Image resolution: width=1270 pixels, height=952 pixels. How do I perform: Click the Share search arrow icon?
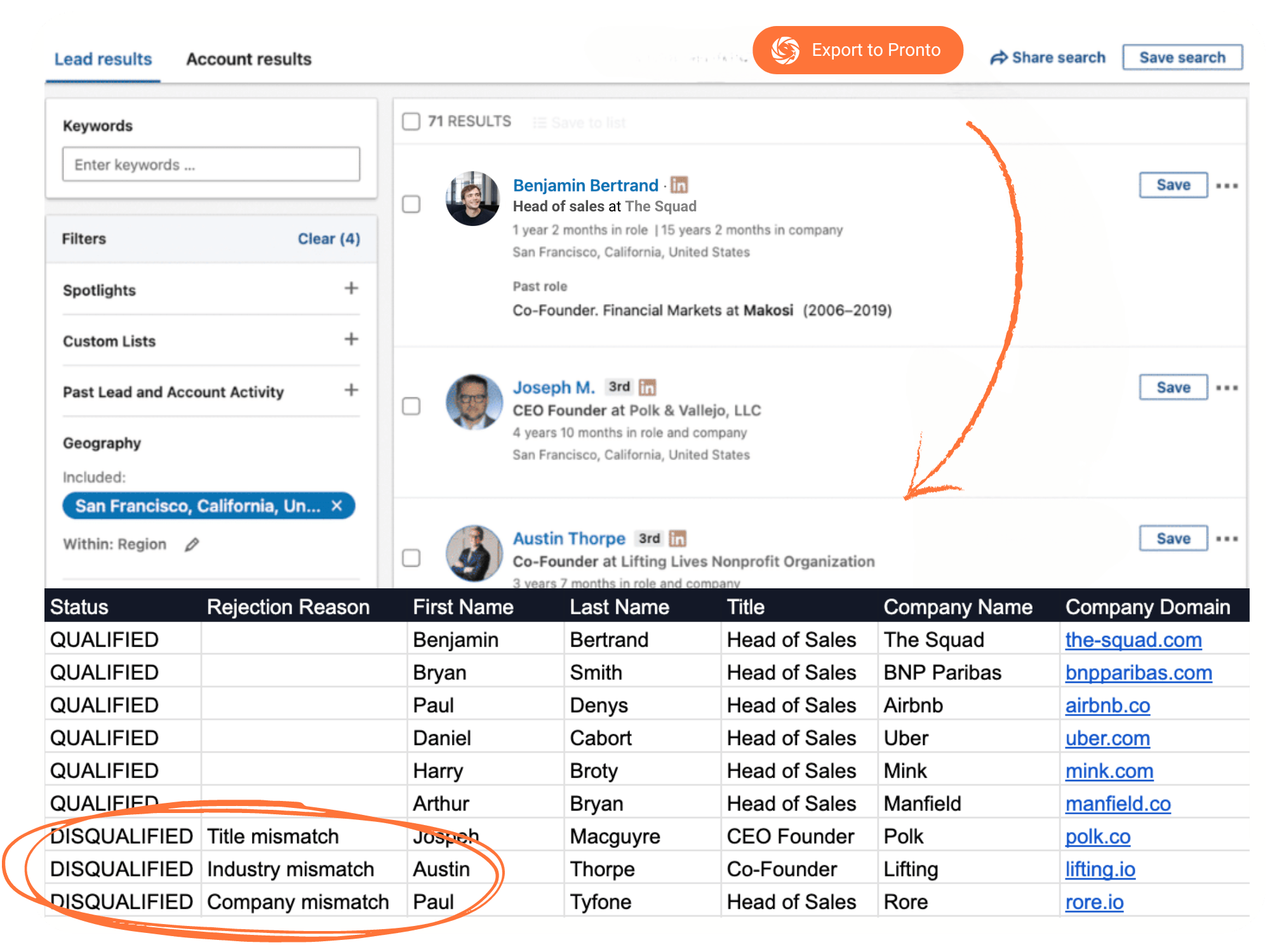pos(999,58)
